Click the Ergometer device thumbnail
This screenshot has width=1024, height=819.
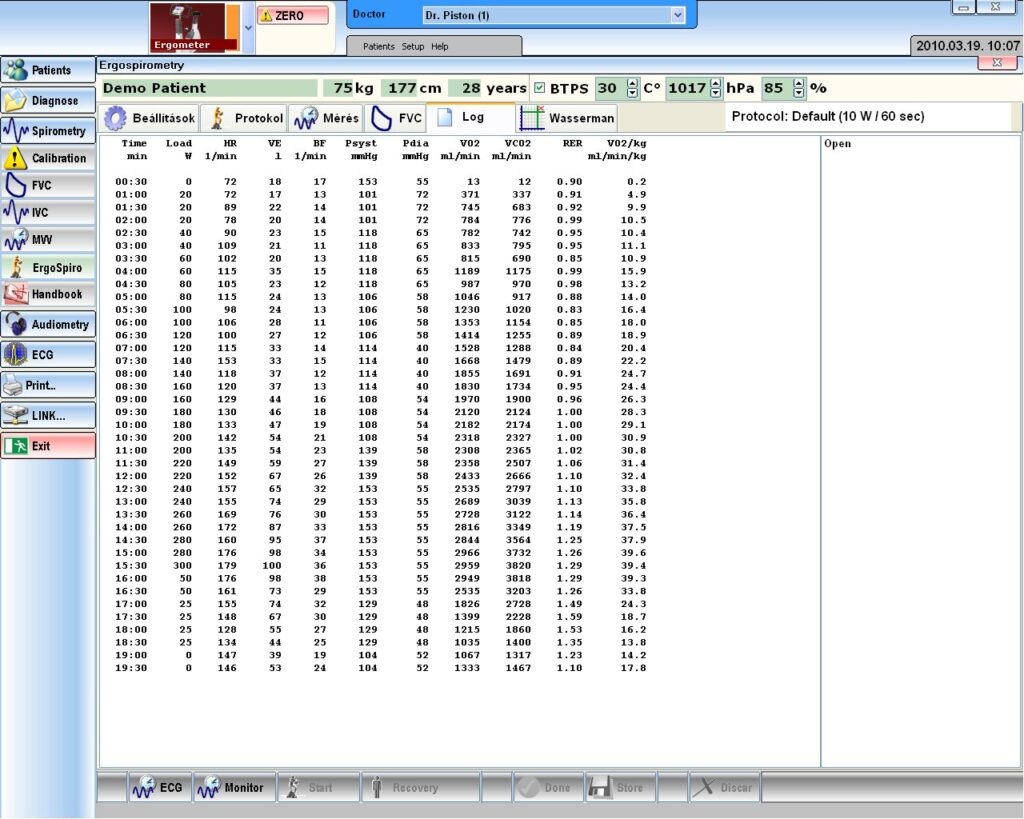click(194, 27)
